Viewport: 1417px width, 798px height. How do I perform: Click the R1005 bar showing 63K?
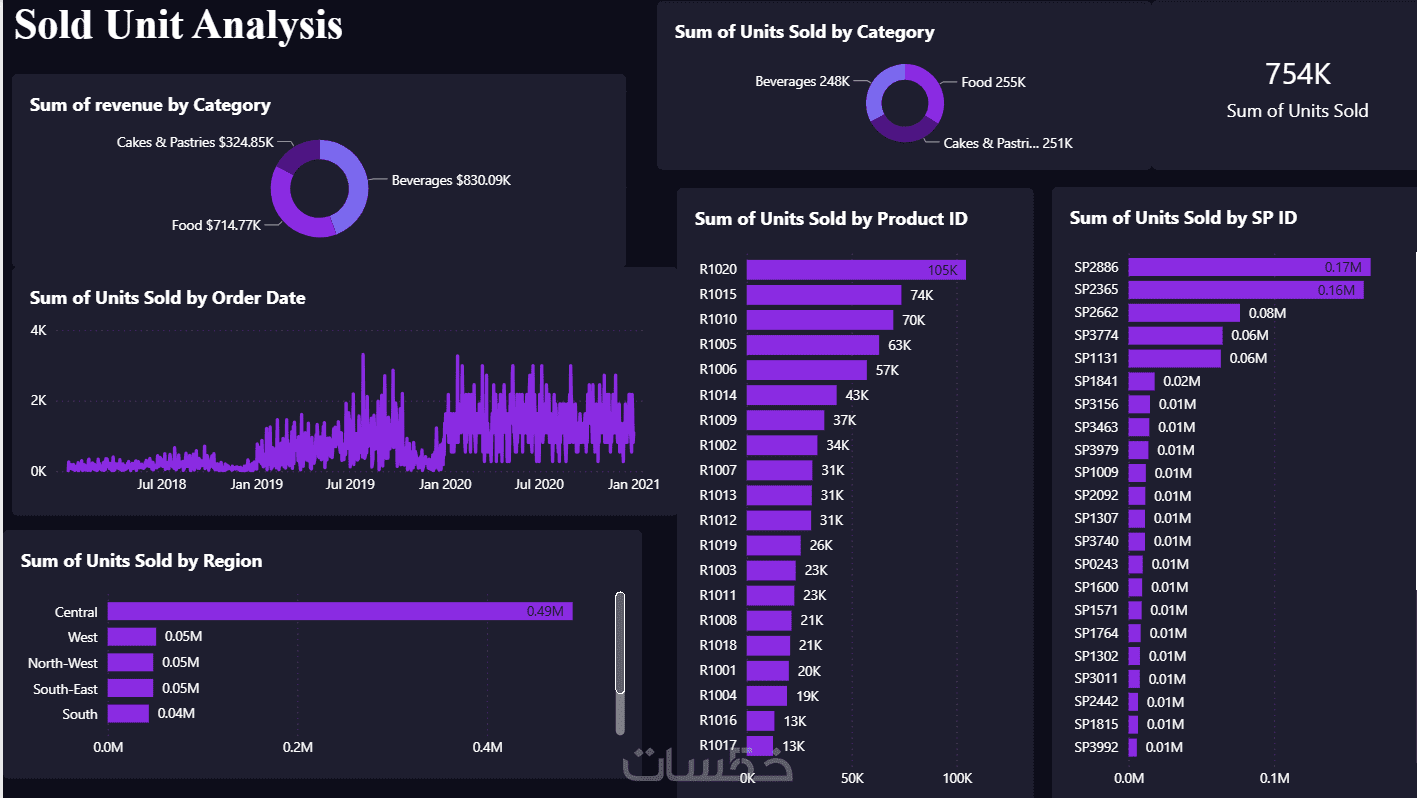click(813, 345)
